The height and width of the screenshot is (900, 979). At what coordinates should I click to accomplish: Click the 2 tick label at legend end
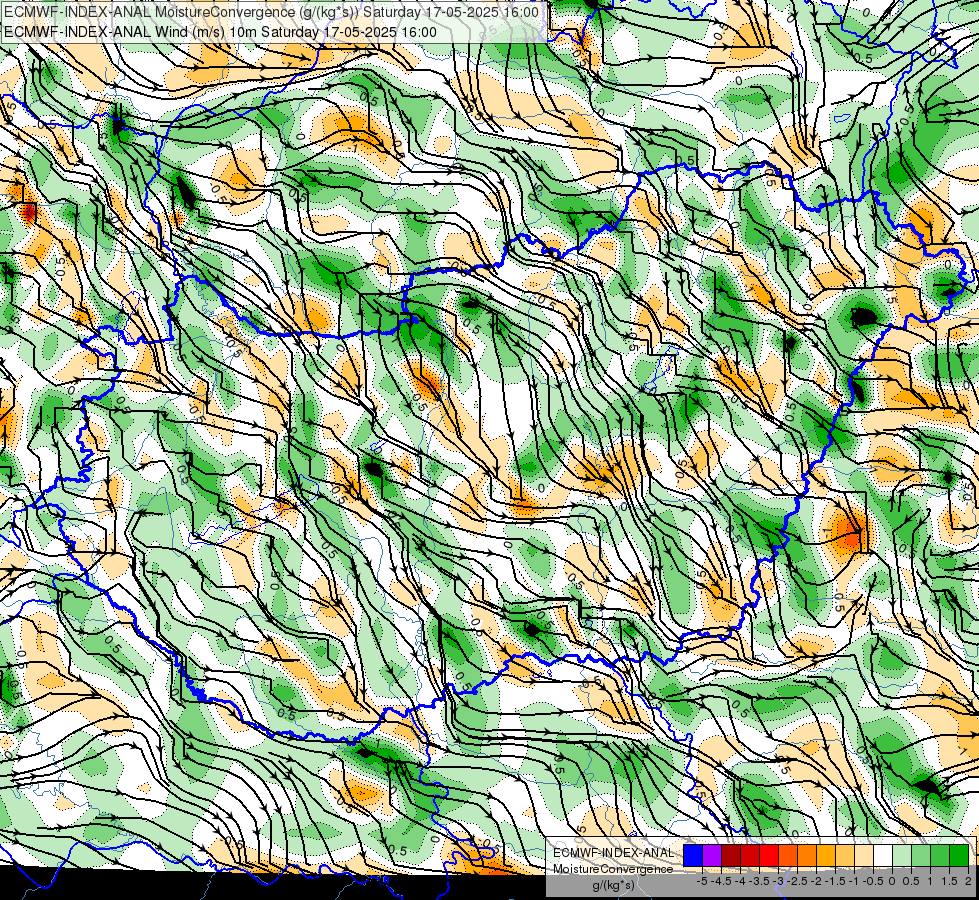coord(968,881)
